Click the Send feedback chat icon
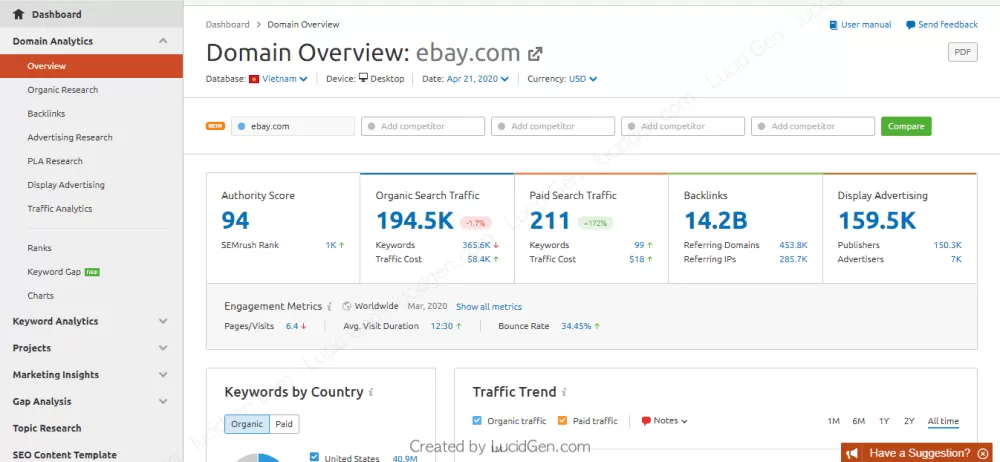The height and width of the screenshot is (462, 1000). tap(910, 25)
